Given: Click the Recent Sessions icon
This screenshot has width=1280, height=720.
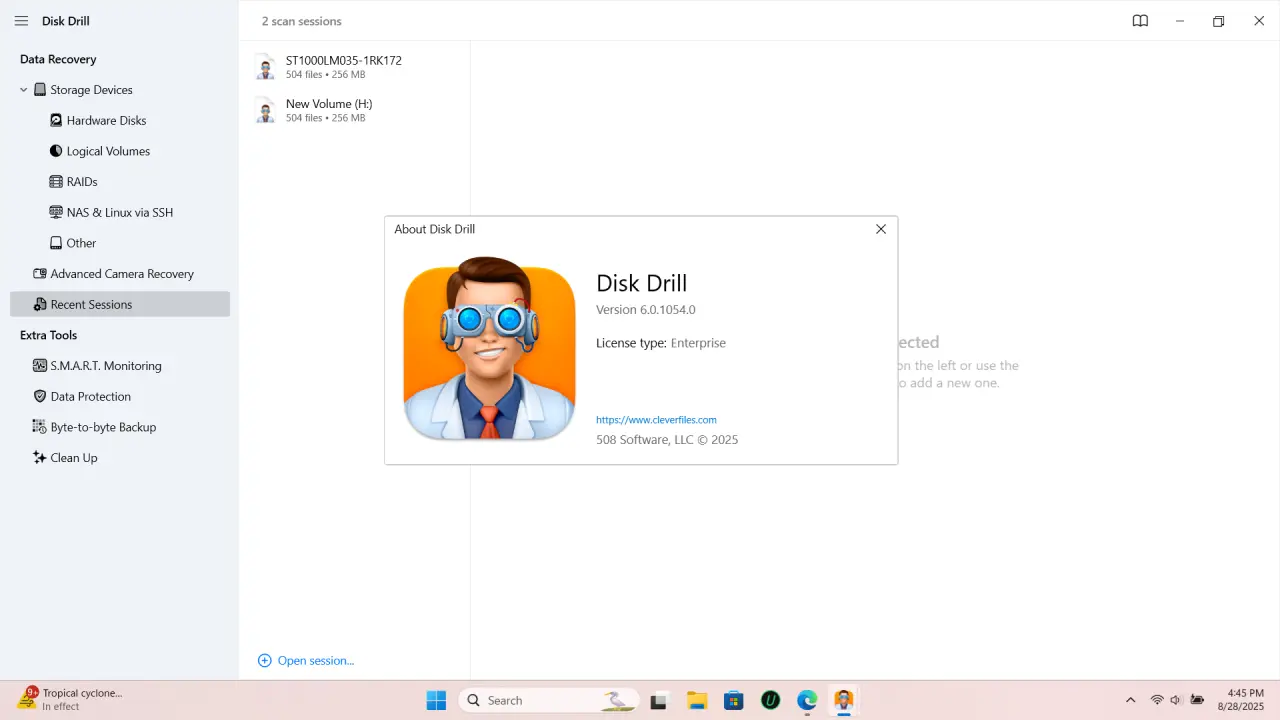Looking at the screenshot, I should pyautogui.click(x=40, y=304).
